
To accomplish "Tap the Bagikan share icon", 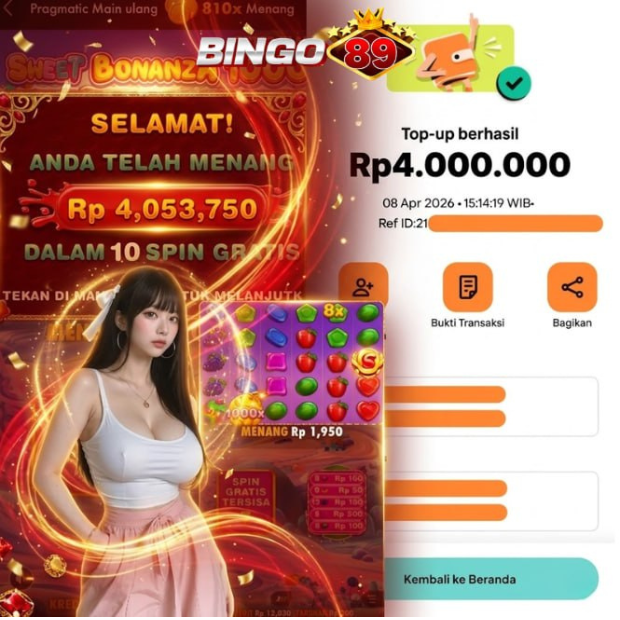I will click(572, 287).
